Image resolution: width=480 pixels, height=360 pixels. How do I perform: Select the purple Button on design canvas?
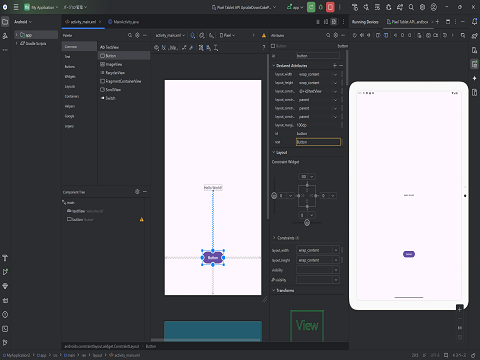[213, 258]
